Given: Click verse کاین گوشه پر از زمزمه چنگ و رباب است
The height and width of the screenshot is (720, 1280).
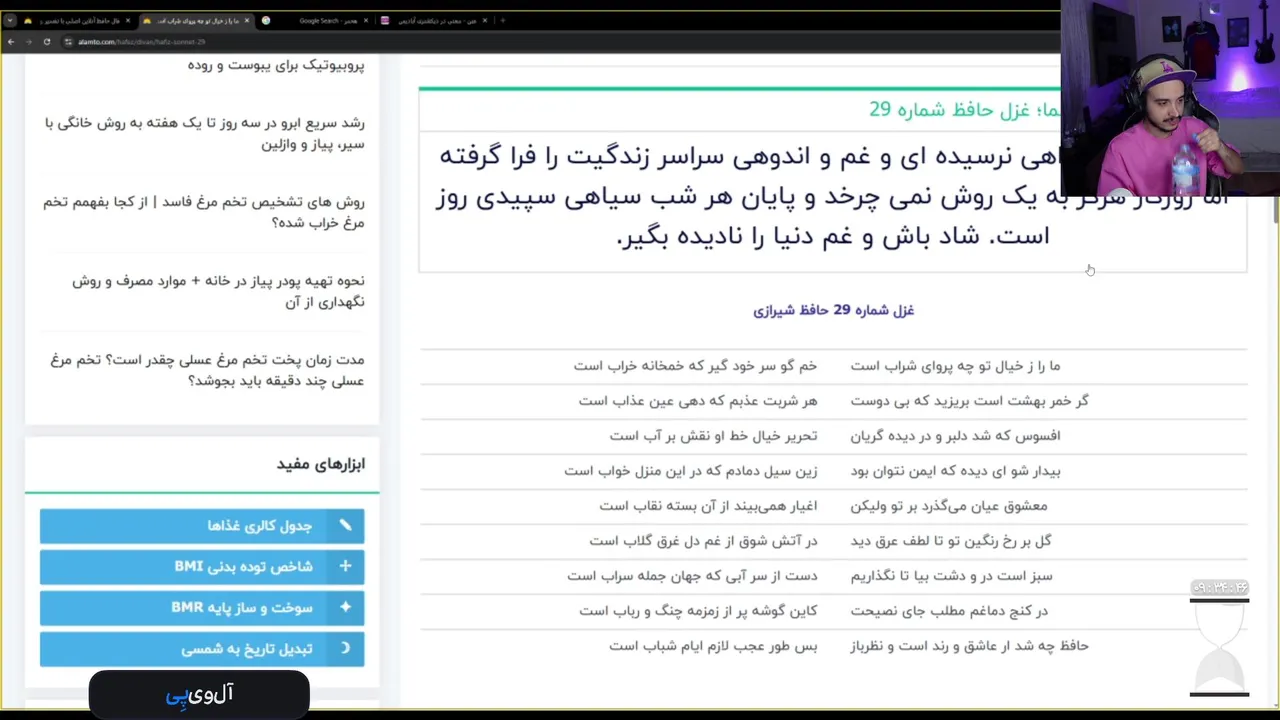Looking at the screenshot, I should [x=698, y=611].
